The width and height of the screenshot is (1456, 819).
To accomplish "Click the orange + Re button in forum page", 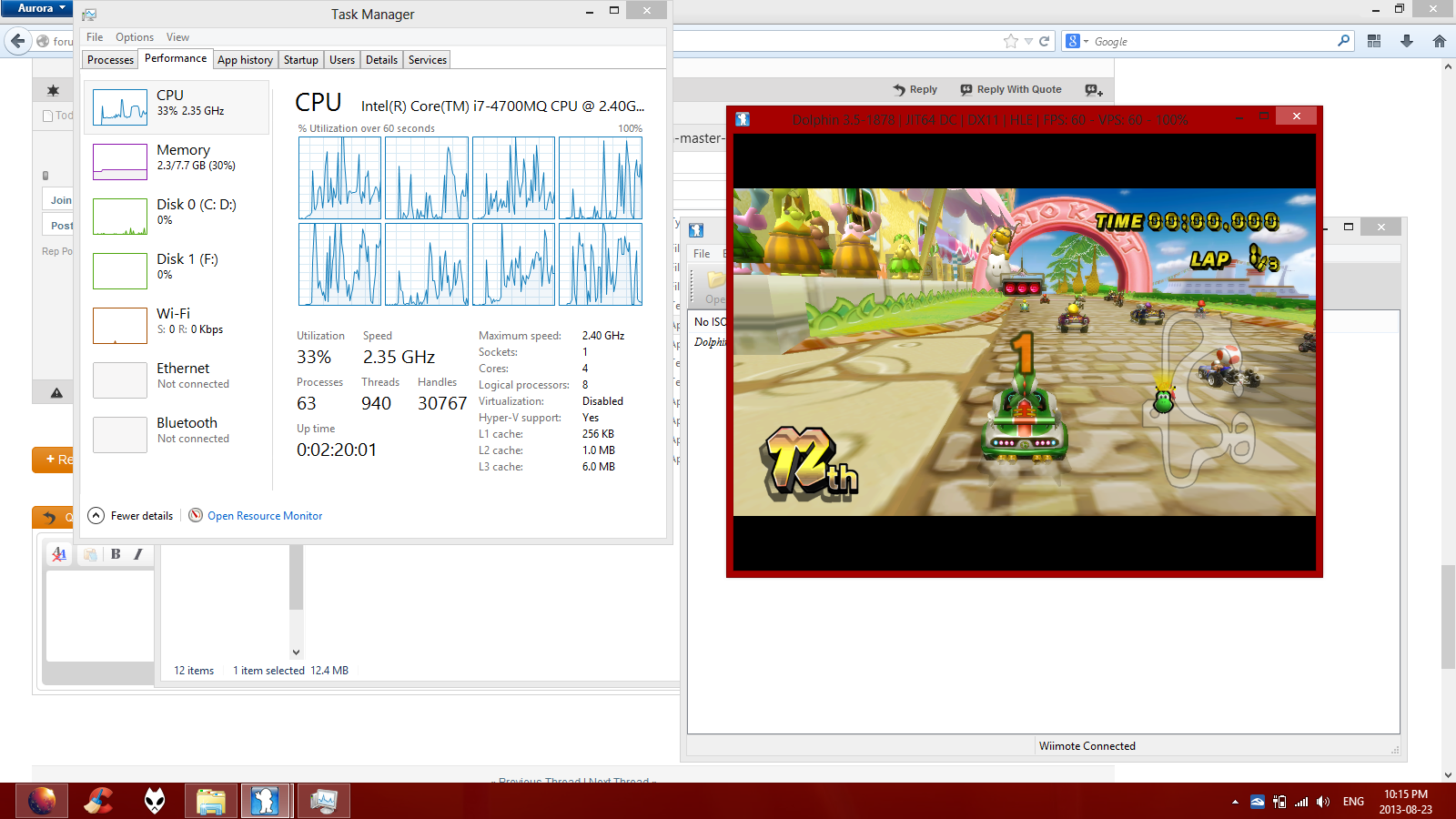I will [53, 460].
